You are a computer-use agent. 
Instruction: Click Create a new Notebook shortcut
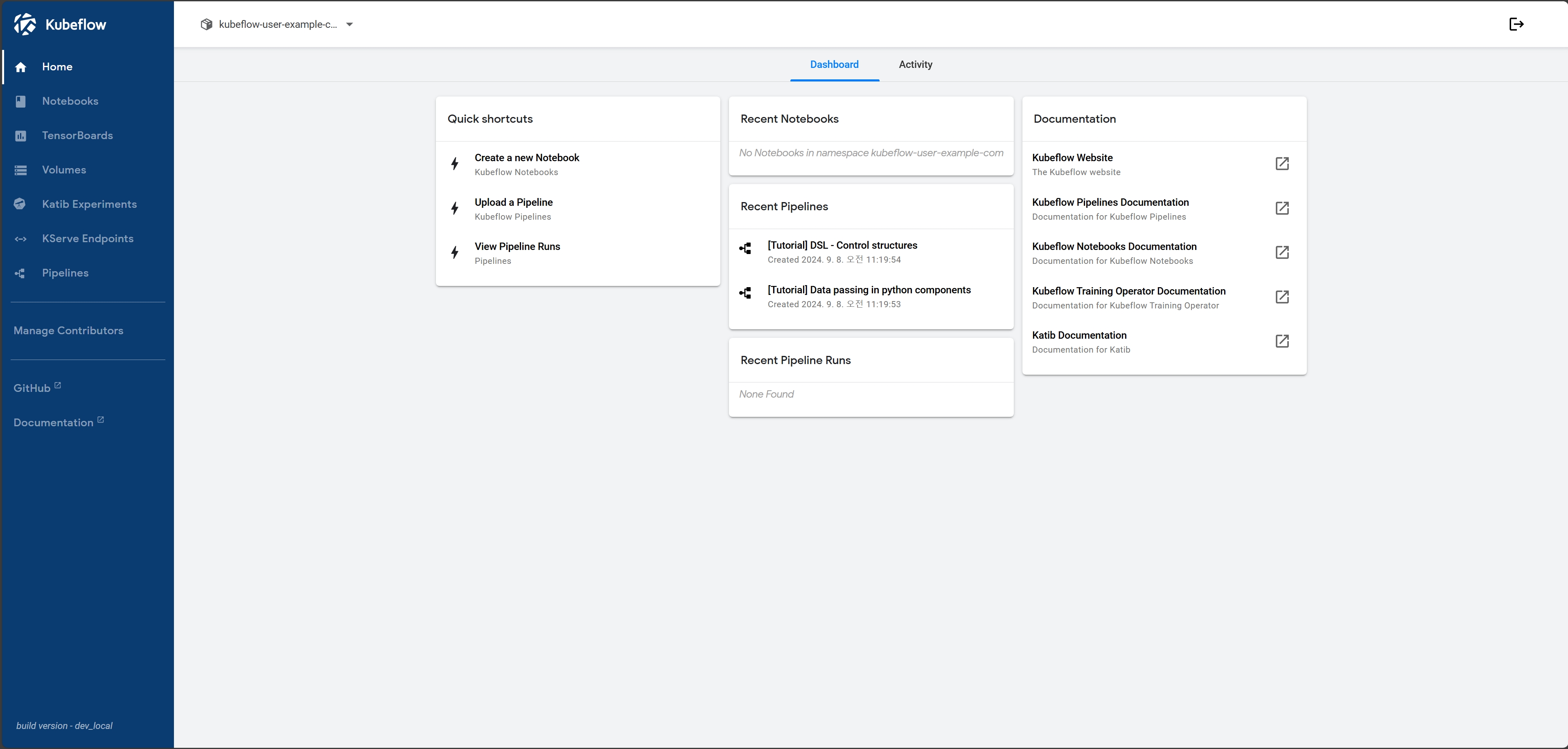pos(526,158)
